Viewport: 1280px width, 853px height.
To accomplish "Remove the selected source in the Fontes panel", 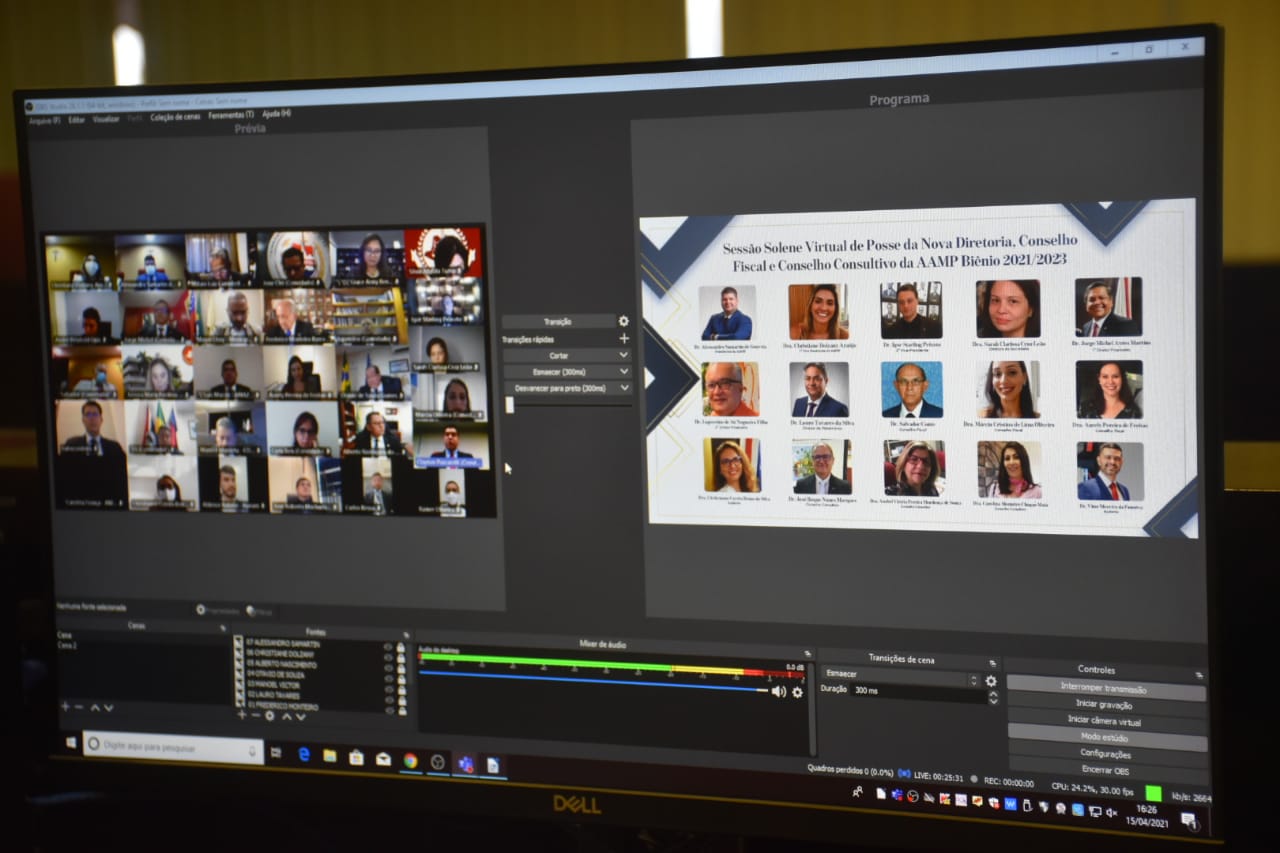I will [255, 715].
